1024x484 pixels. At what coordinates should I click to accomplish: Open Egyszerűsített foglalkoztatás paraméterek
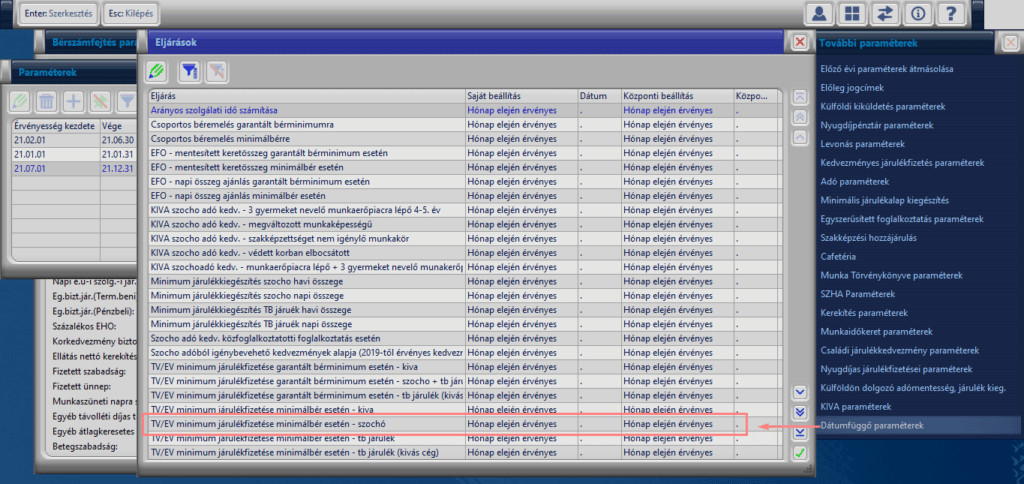(x=902, y=219)
